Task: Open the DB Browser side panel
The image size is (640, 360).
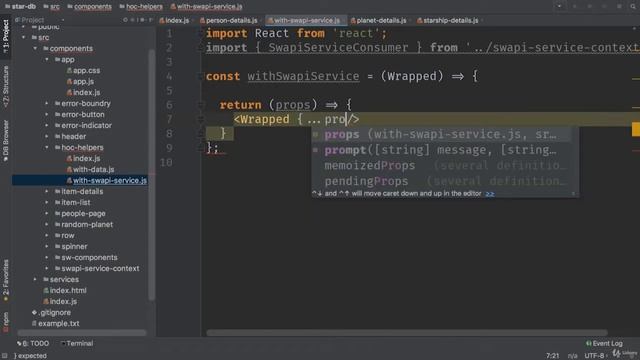Action: pos(6,141)
